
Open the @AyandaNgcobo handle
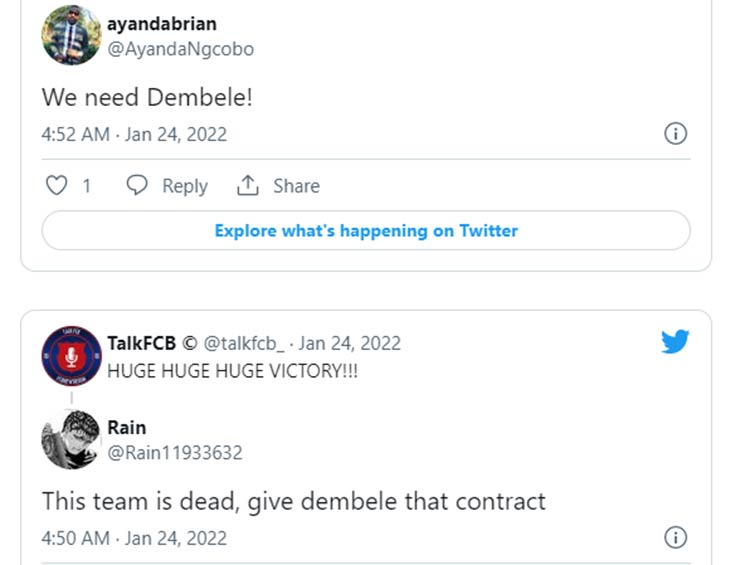click(180, 48)
